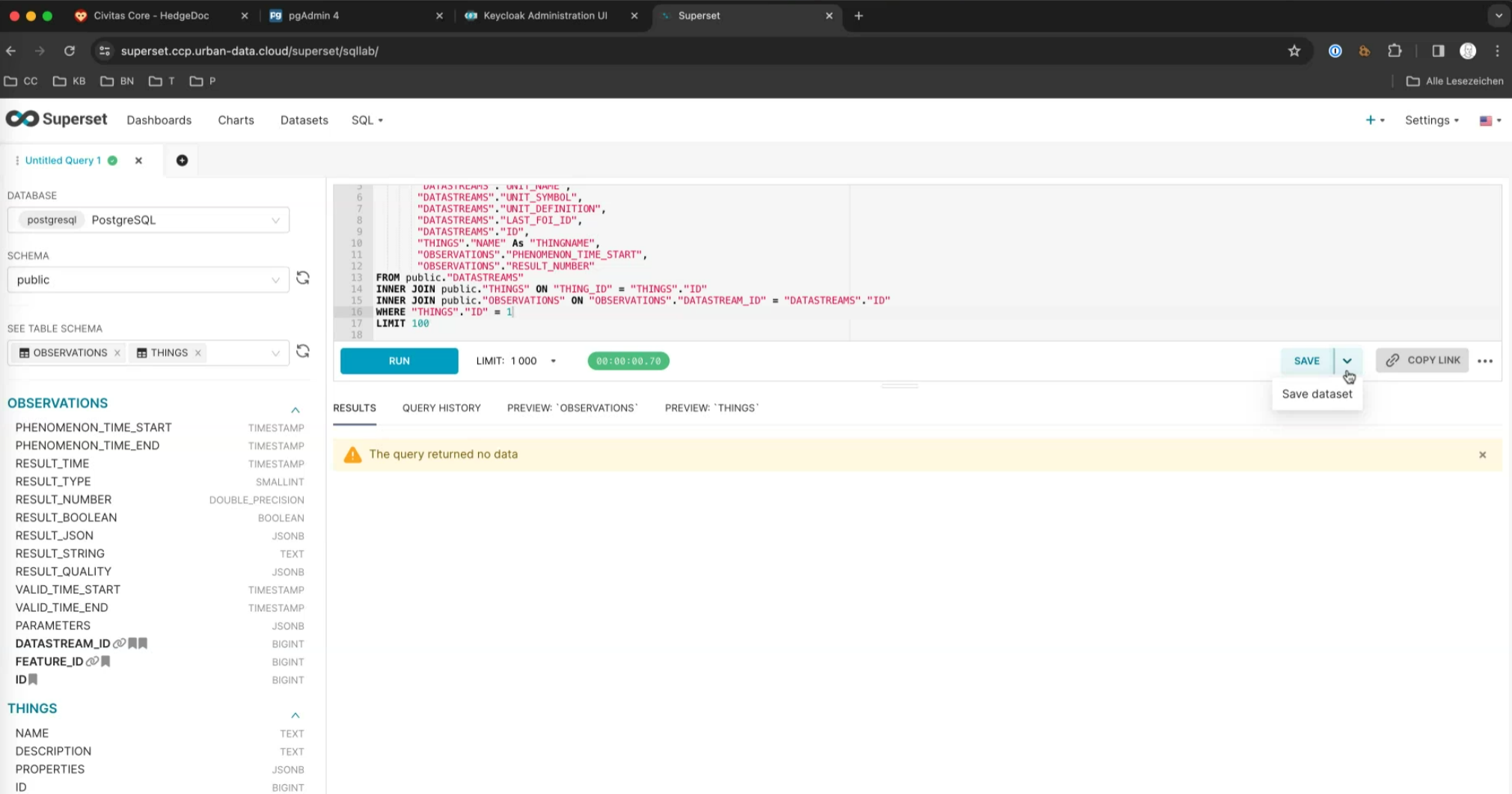Open the public schema dropdown
1512x794 pixels.
tap(148, 280)
